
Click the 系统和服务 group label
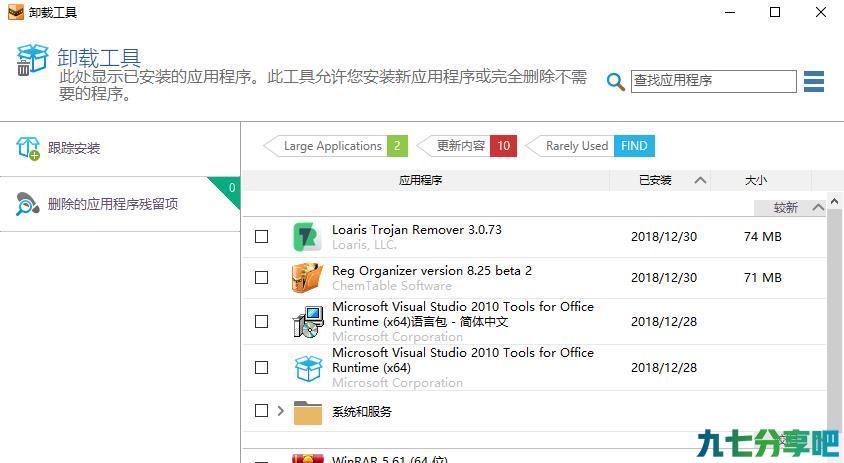(x=362, y=412)
